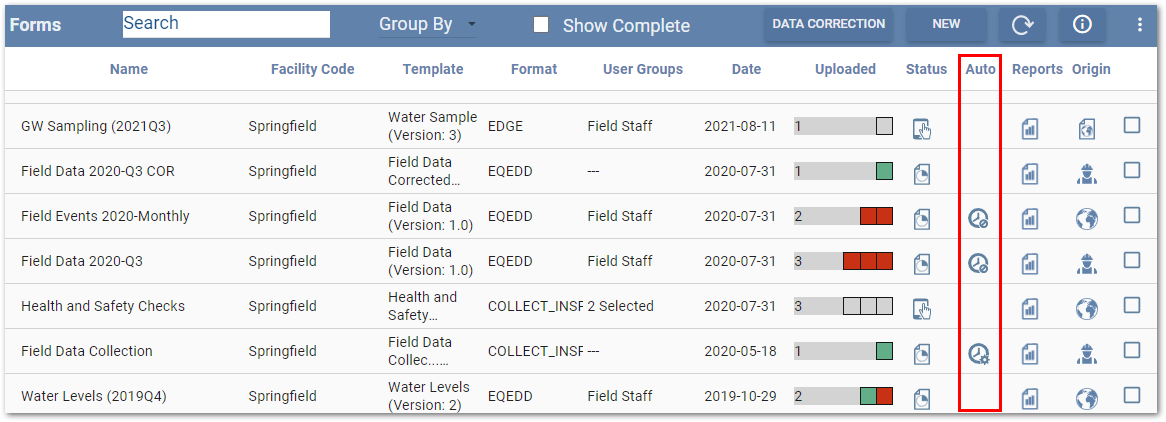
Task: Click origin worker icon for Field Data Collection
Action: [1087, 354]
